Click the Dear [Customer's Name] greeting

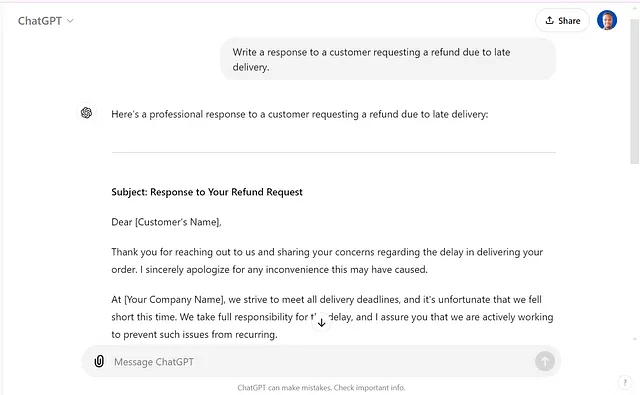point(166,222)
